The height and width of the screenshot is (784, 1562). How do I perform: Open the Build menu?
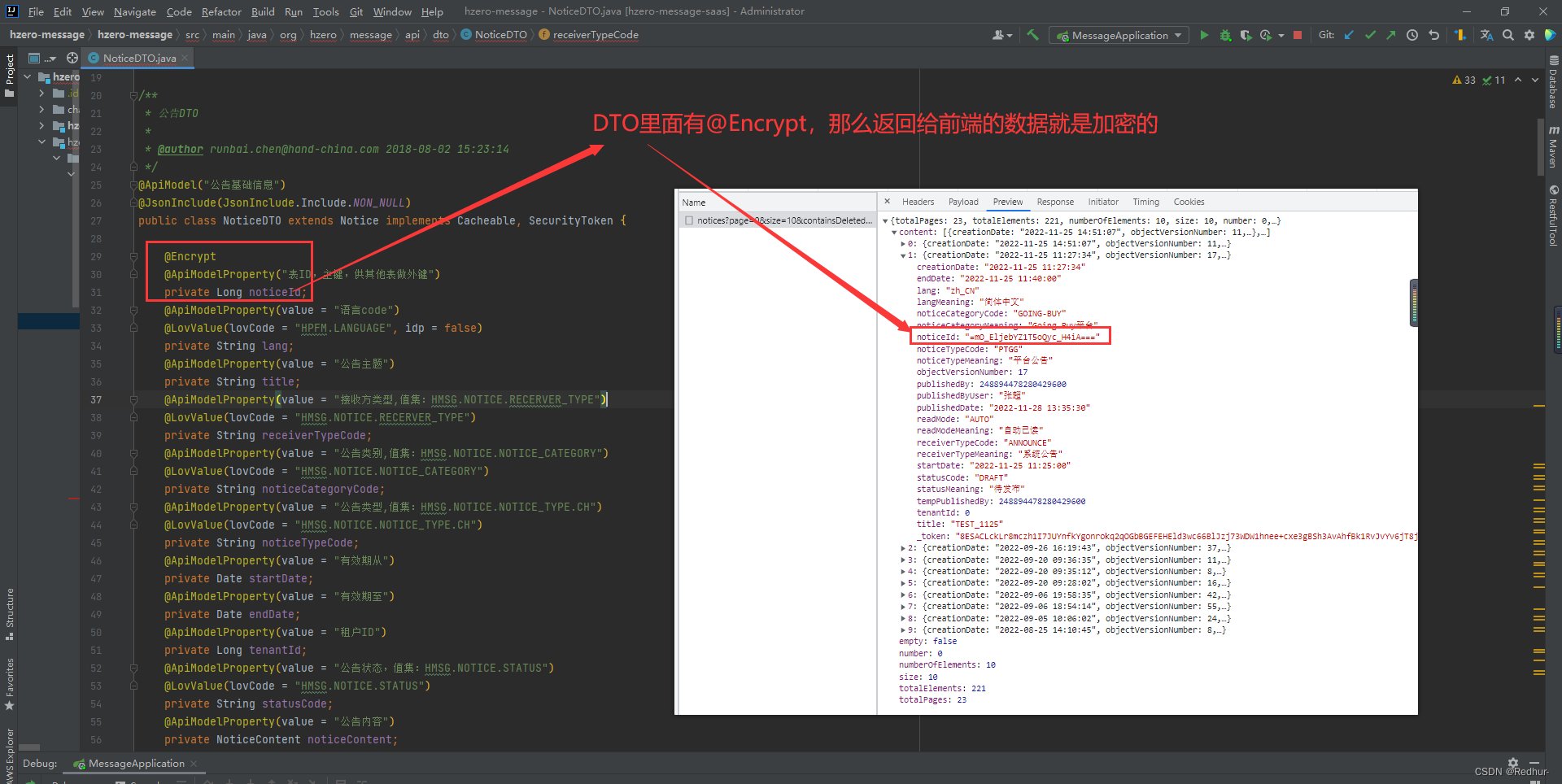click(263, 11)
